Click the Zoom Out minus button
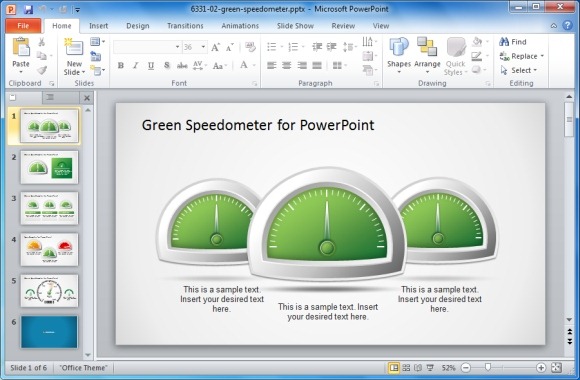 466,367
